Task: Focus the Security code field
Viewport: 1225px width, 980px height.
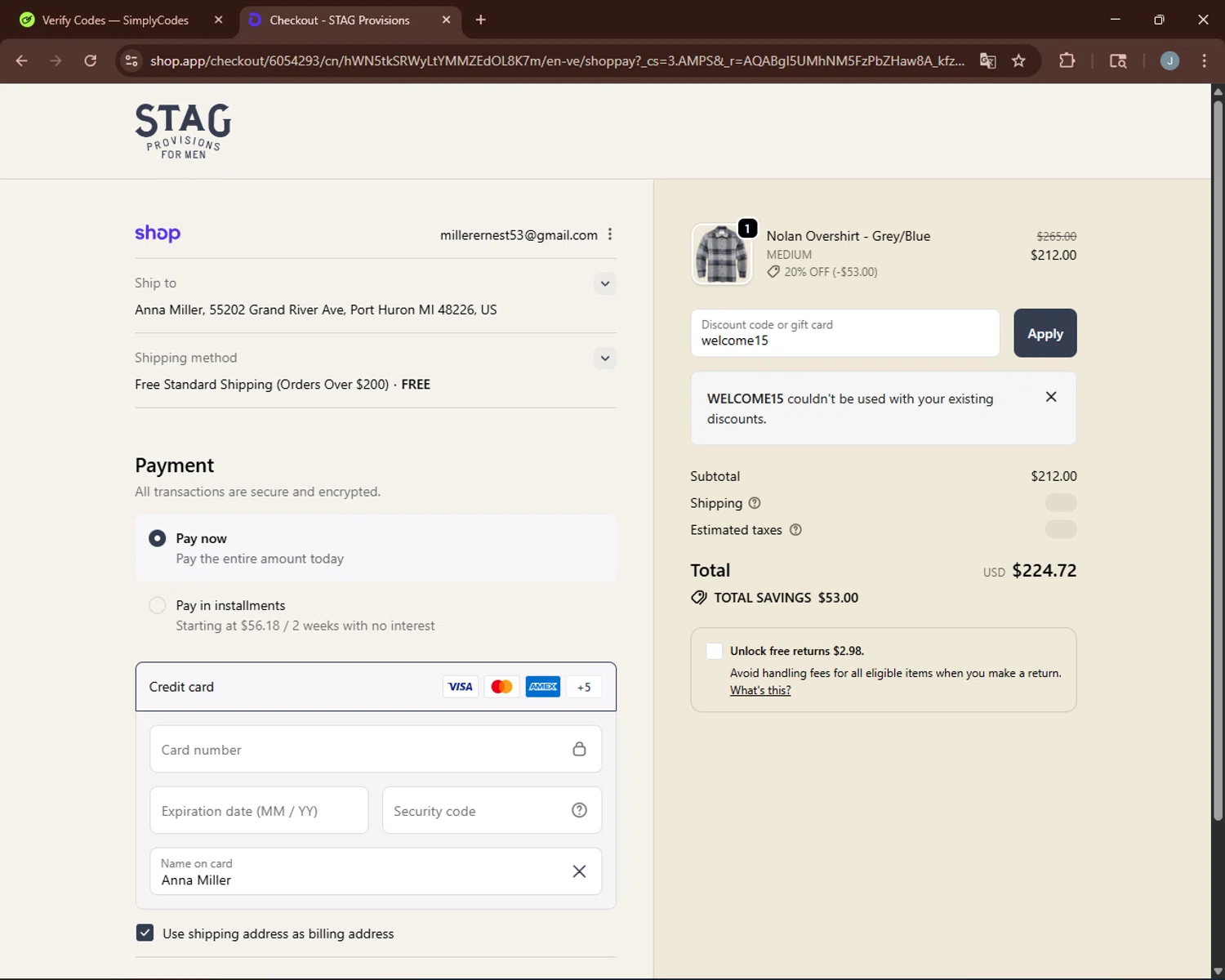Action: click(492, 810)
